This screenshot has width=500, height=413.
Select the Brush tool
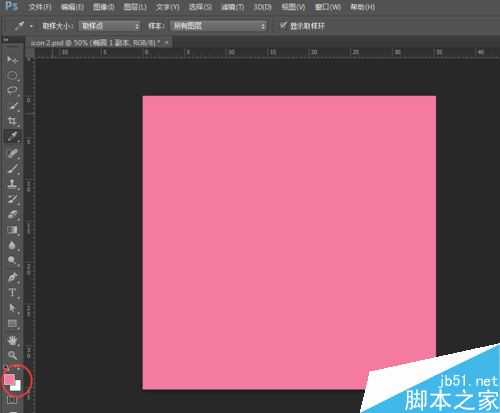coord(12,169)
